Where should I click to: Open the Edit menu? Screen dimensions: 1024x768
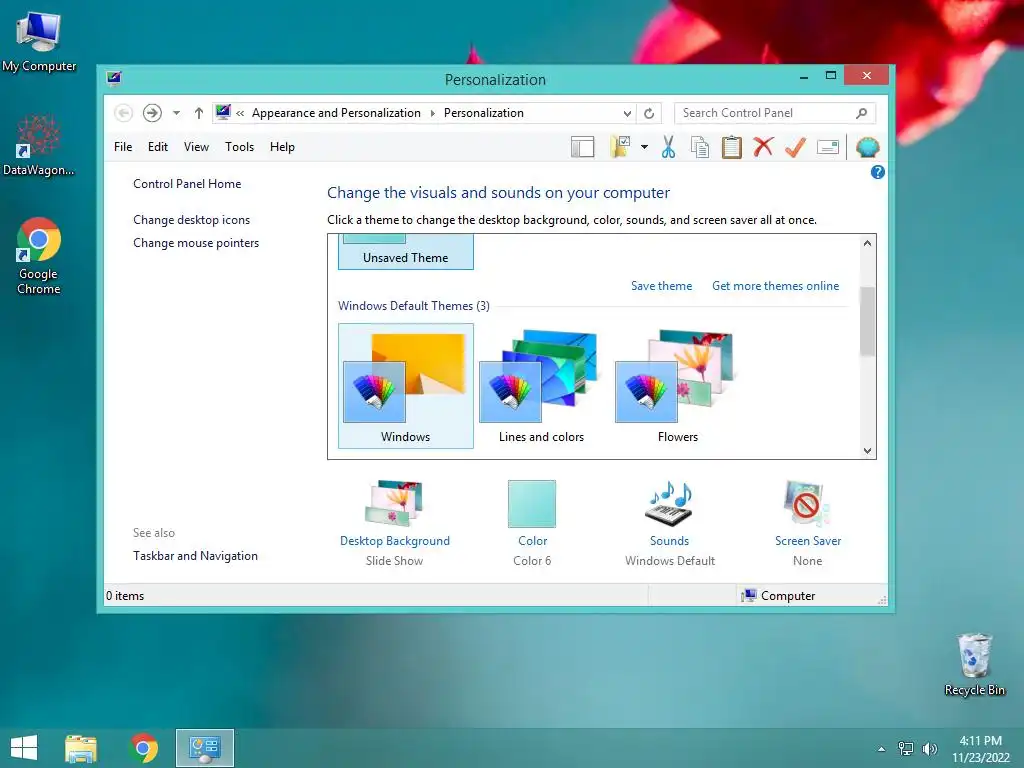(157, 147)
